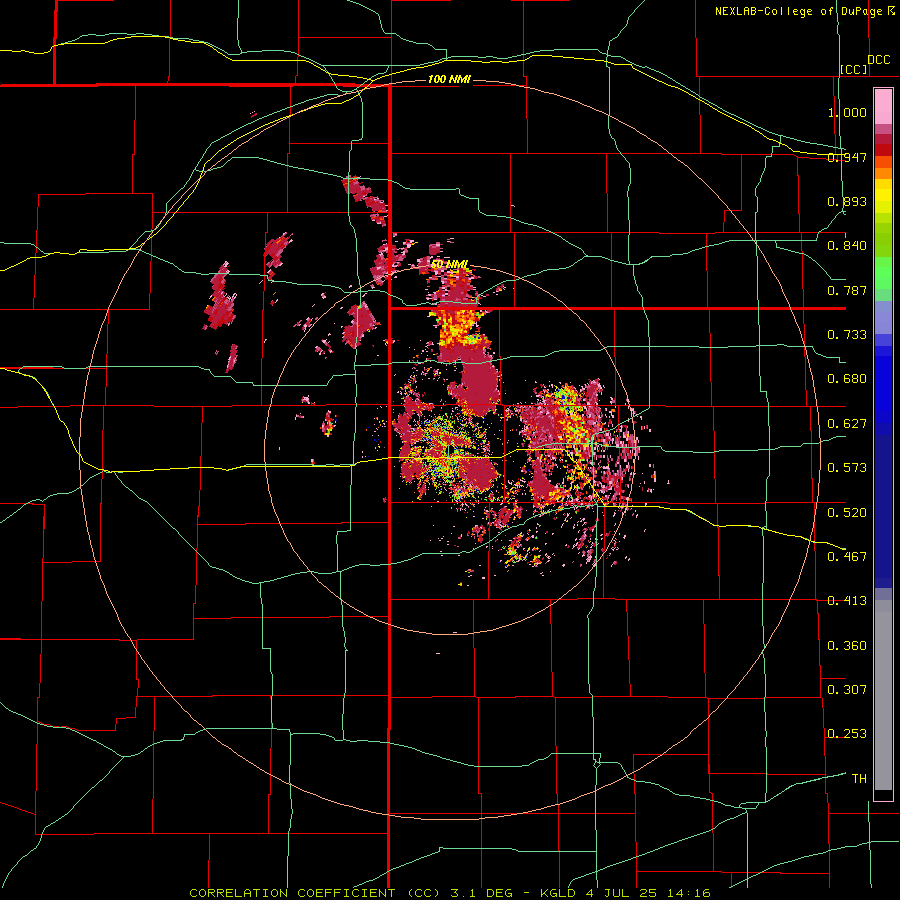Click the 0.947 scale label
Viewport: 900px width, 900px height.
pyautogui.click(x=847, y=157)
